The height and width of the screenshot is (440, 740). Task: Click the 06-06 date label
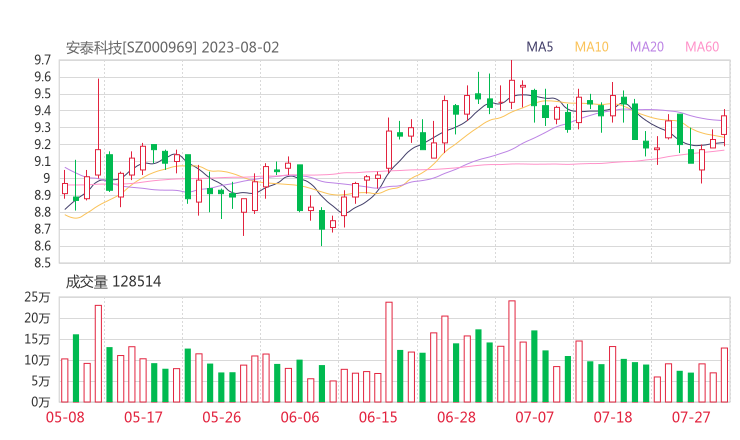(x=300, y=417)
